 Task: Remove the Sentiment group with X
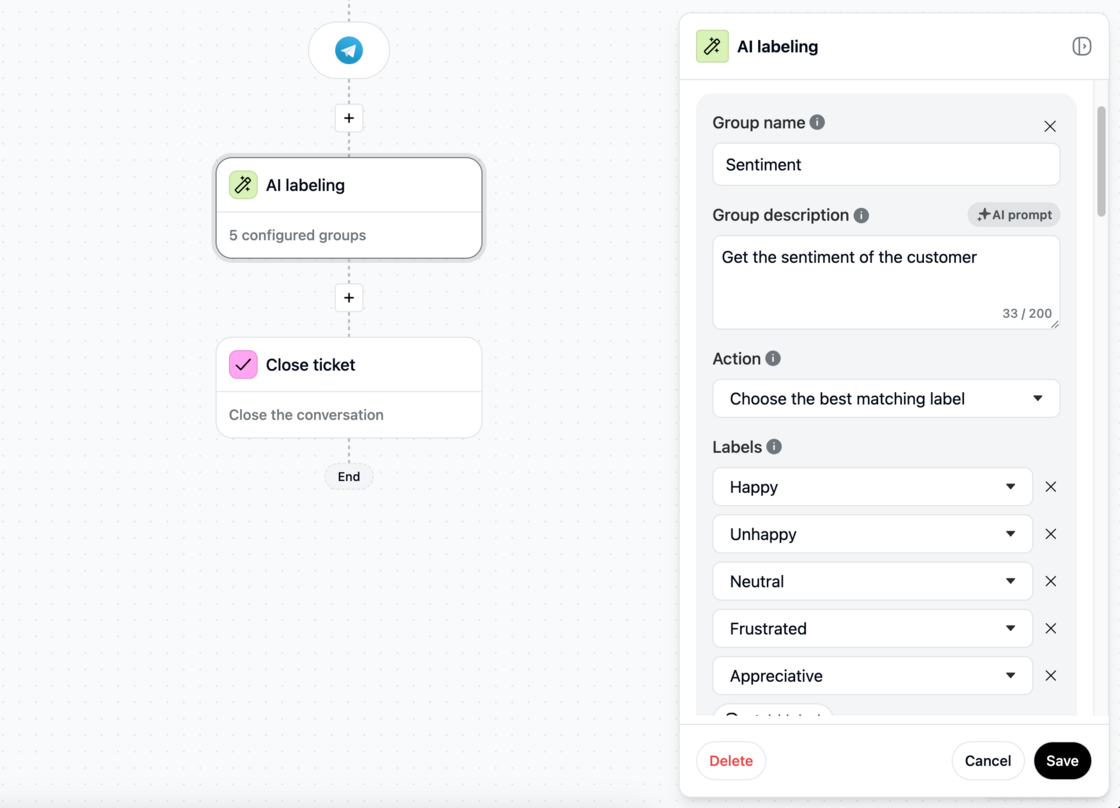click(1050, 126)
